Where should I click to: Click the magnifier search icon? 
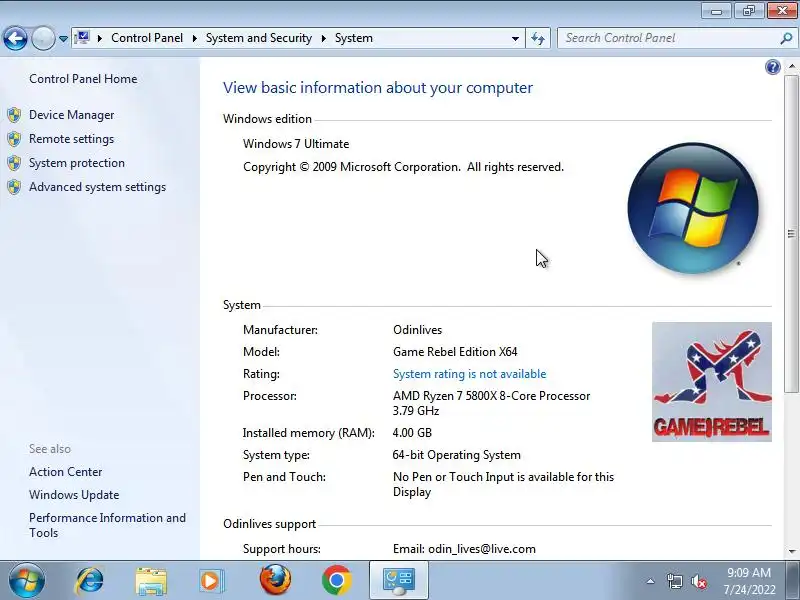[x=786, y=38]
